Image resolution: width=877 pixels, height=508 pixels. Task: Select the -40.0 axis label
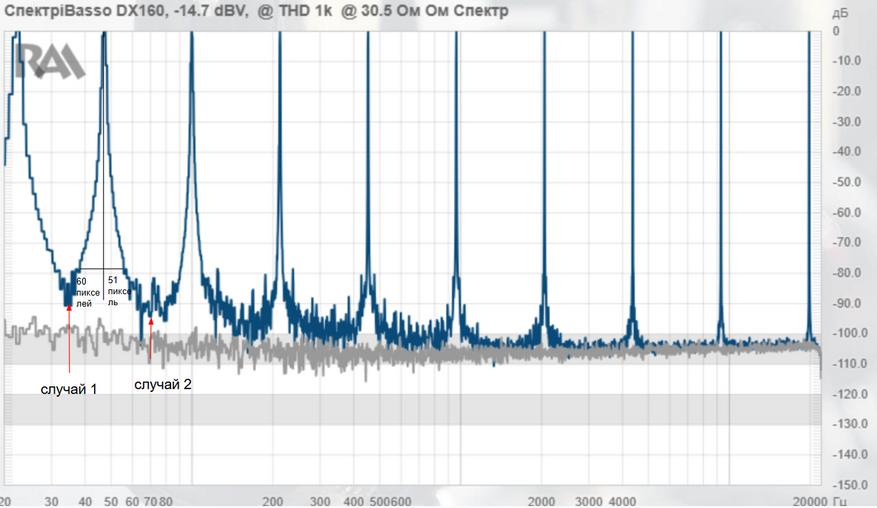click(846, 152)
